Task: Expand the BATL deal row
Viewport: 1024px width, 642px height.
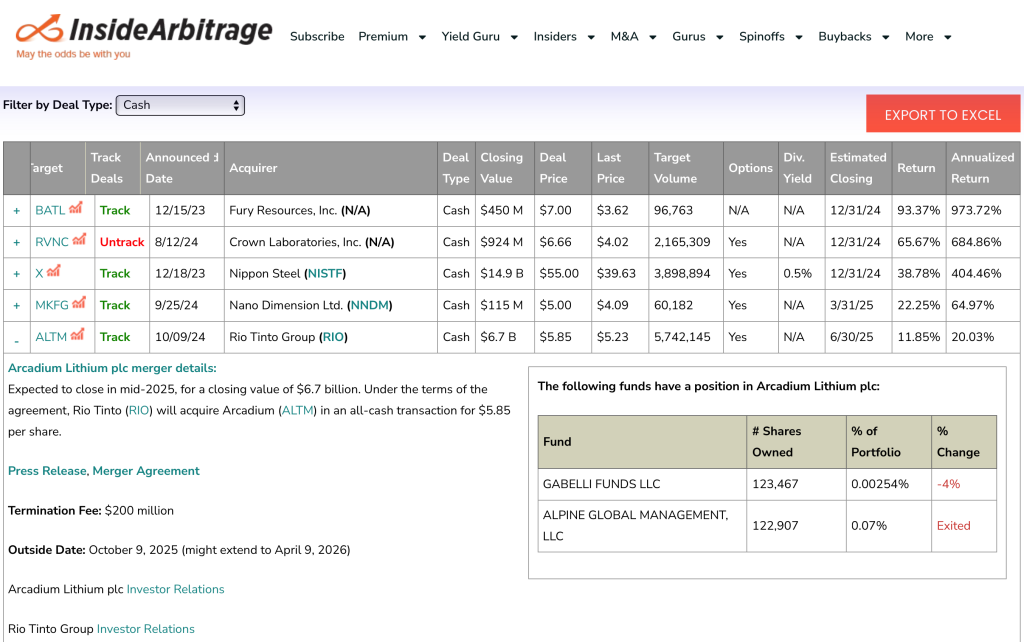Action: click(x=16, y=211)
